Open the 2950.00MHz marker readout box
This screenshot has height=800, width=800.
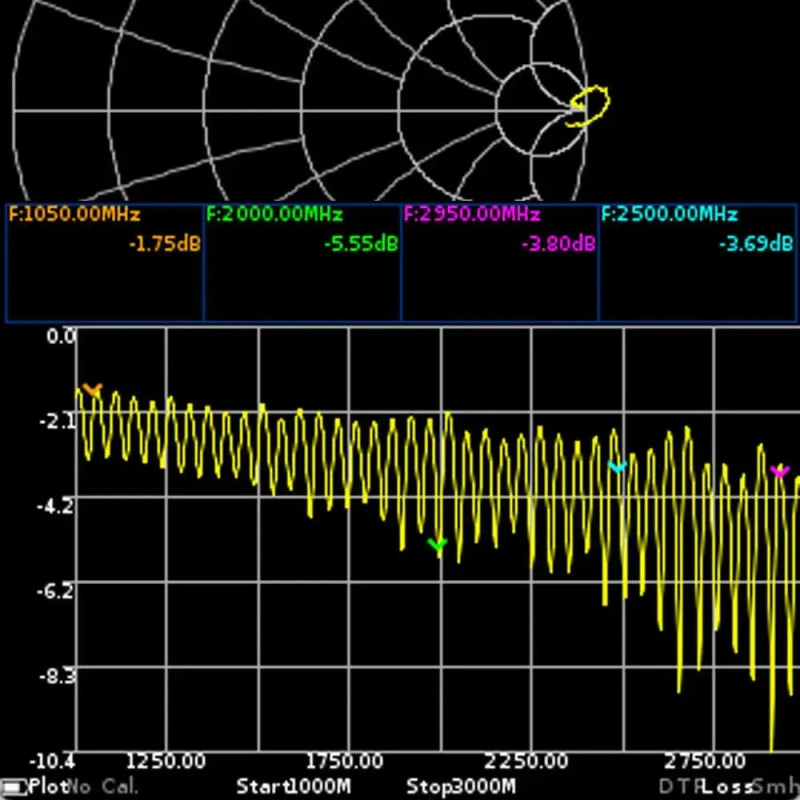[x=500, y=263]
